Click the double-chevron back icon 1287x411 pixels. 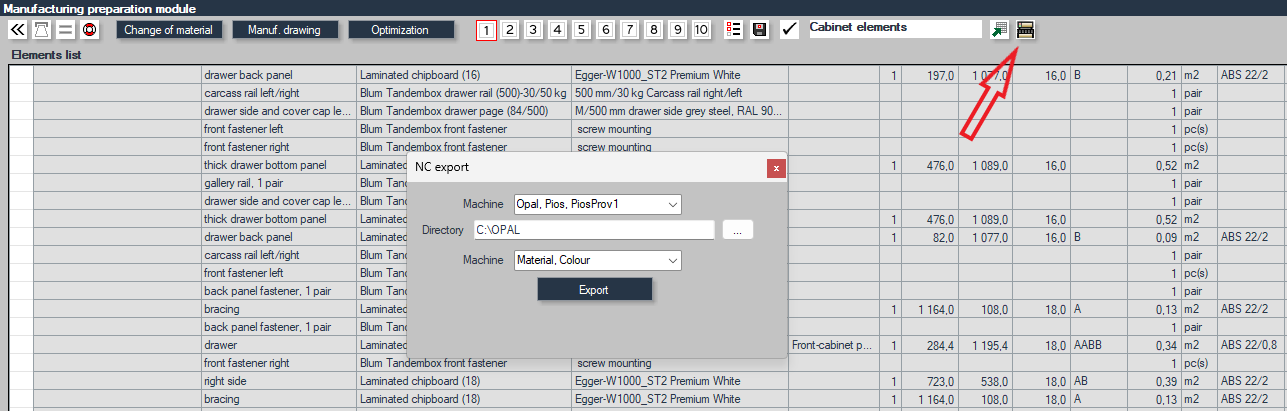(18, 30)
